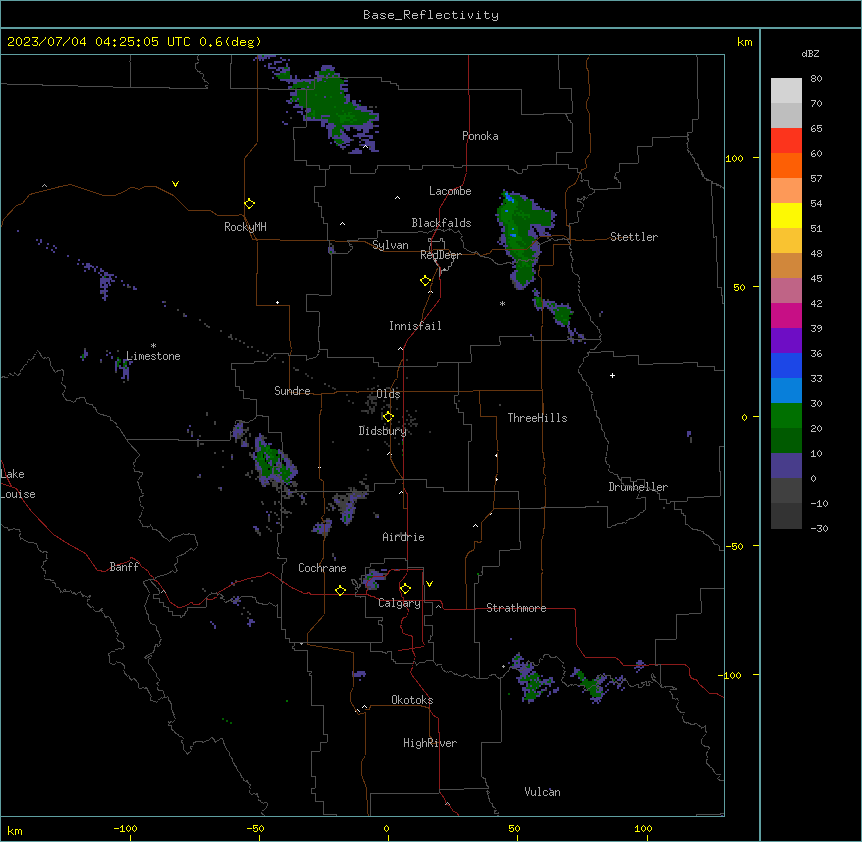
Task: Select the HighRiver town label
Action: tap(430, 743)
